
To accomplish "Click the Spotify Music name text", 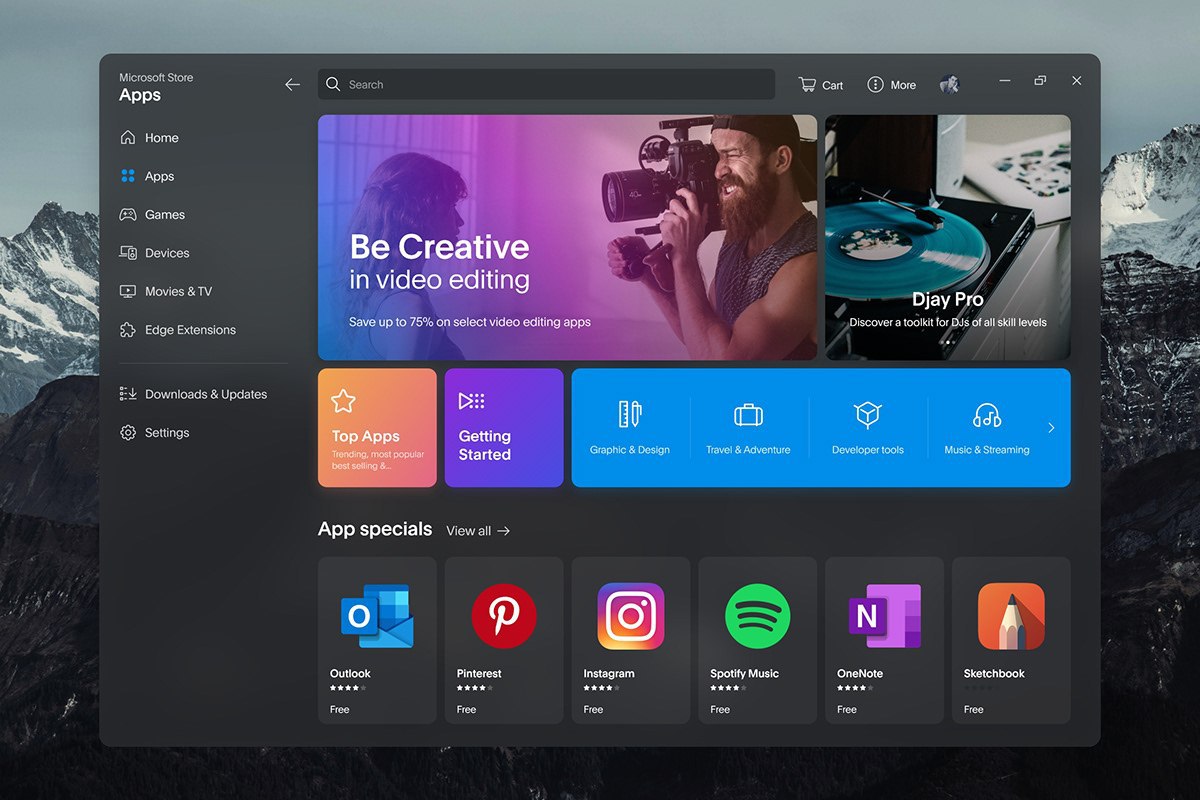I will click(x=744, y=674).
